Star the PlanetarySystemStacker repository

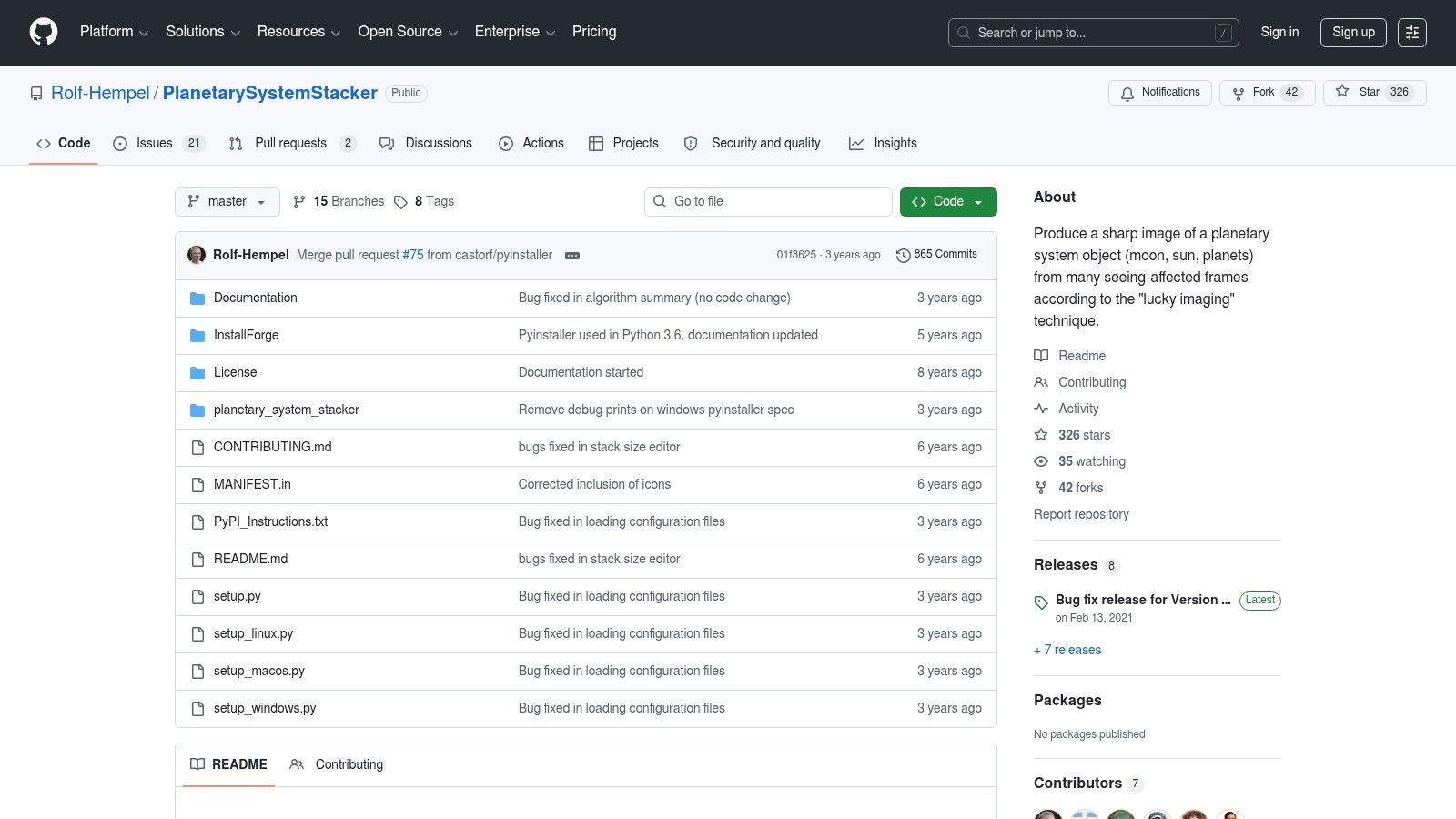(1375, 93)
